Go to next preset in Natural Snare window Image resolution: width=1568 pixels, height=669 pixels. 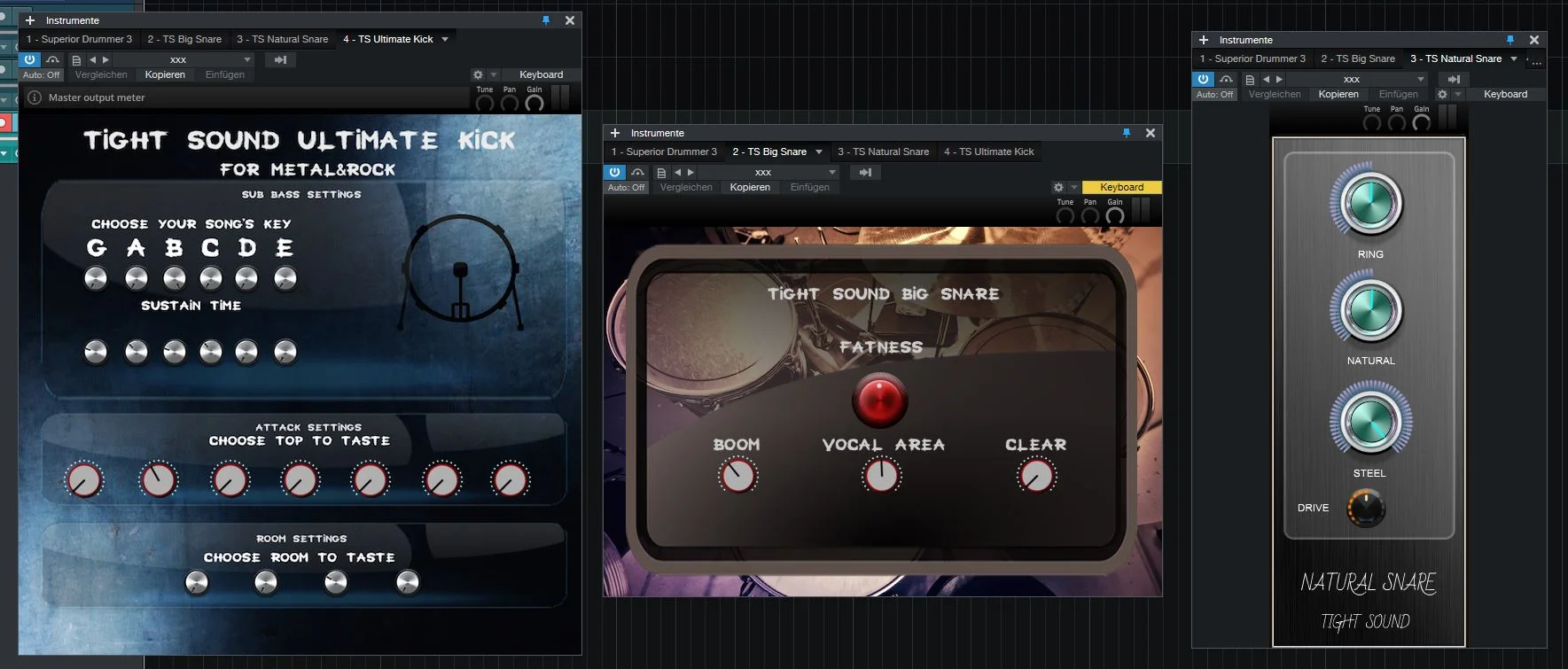pyautogui.click(x=1279, y=80)
